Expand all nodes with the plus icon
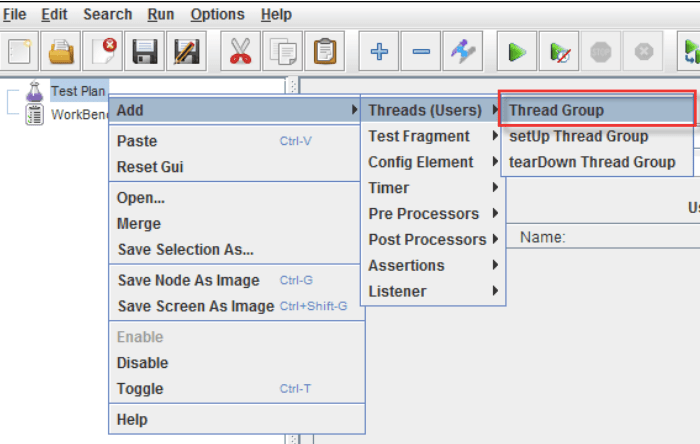Screen dimensions: 700x444 tap(379, 51)
